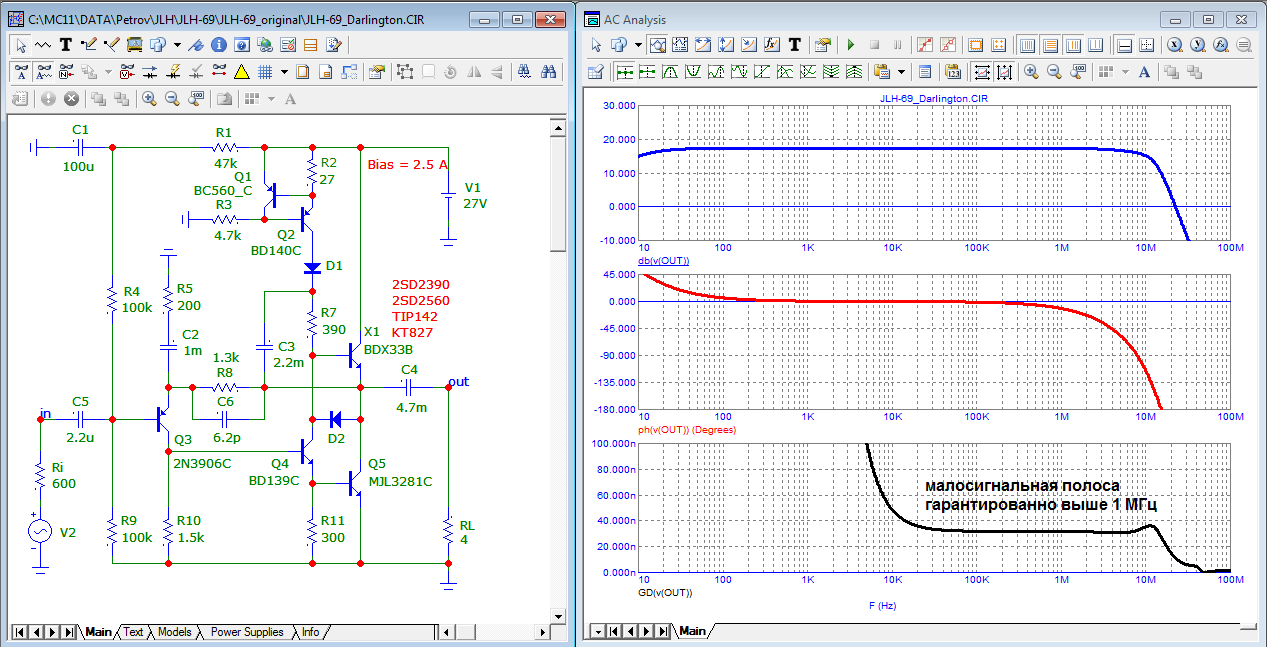Expand the grid options dropdown arrow
This screenshot has height=647, width=1267.
285,72
